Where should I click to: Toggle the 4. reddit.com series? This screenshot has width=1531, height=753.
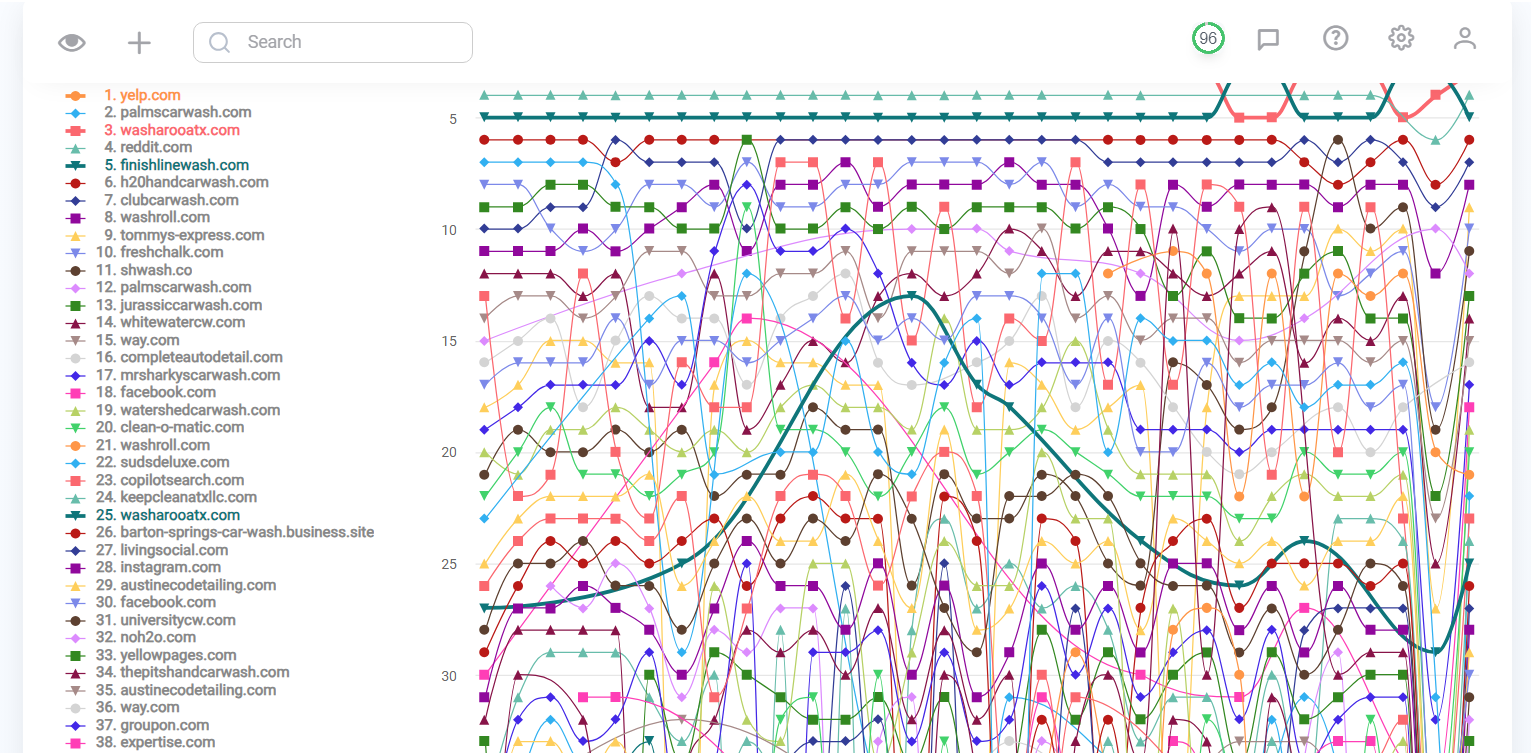click(x=129, y=147)
